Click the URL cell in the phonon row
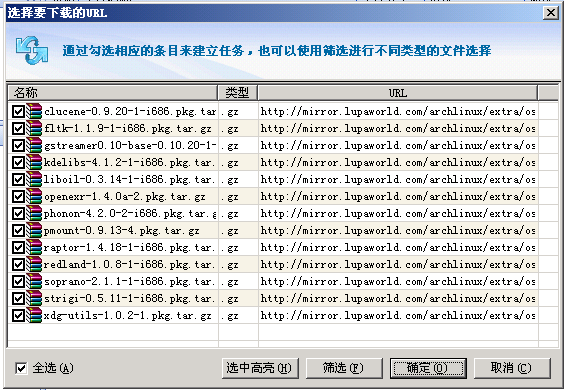 pos(398,214)
